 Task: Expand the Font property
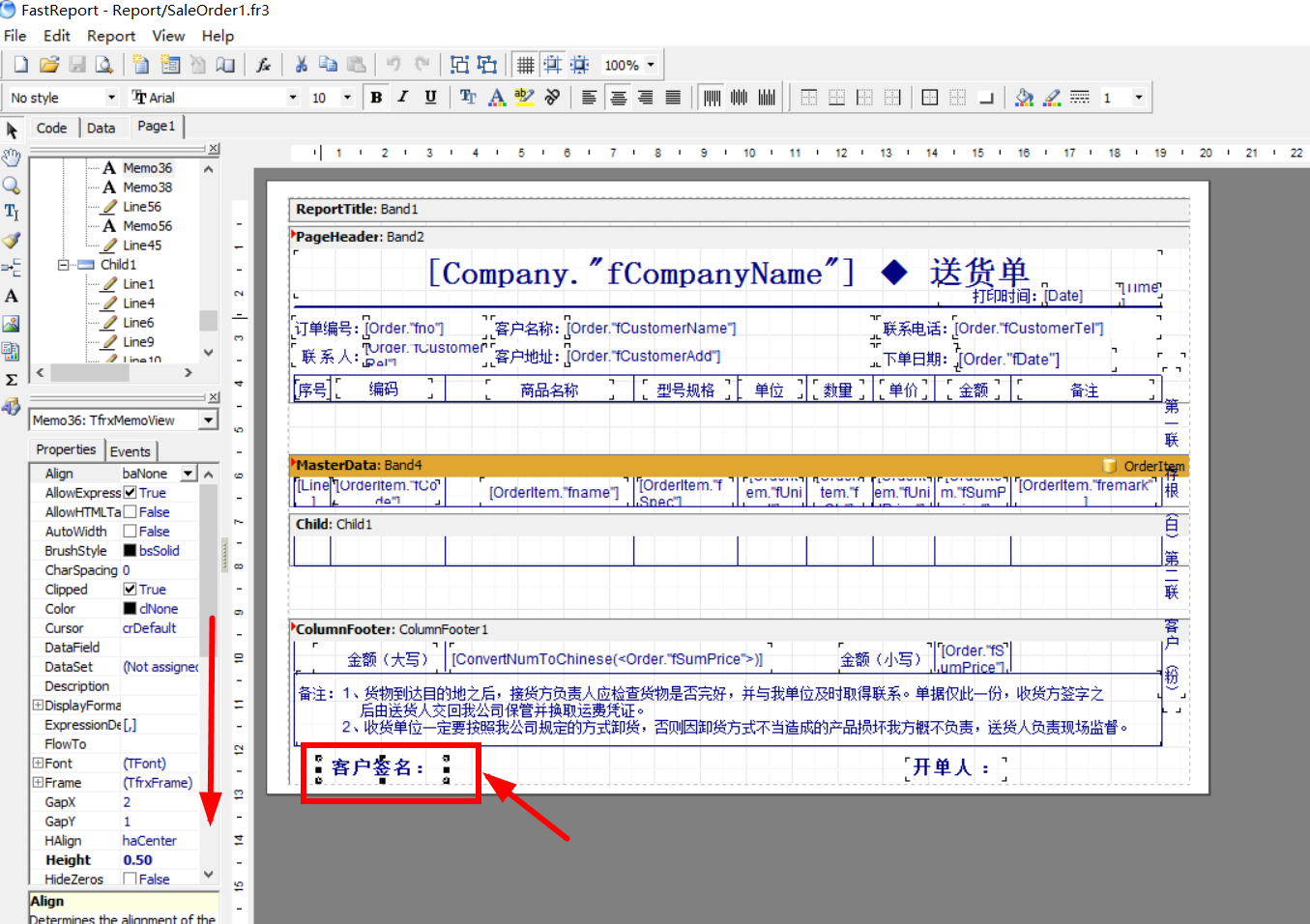tap(38, 764)
